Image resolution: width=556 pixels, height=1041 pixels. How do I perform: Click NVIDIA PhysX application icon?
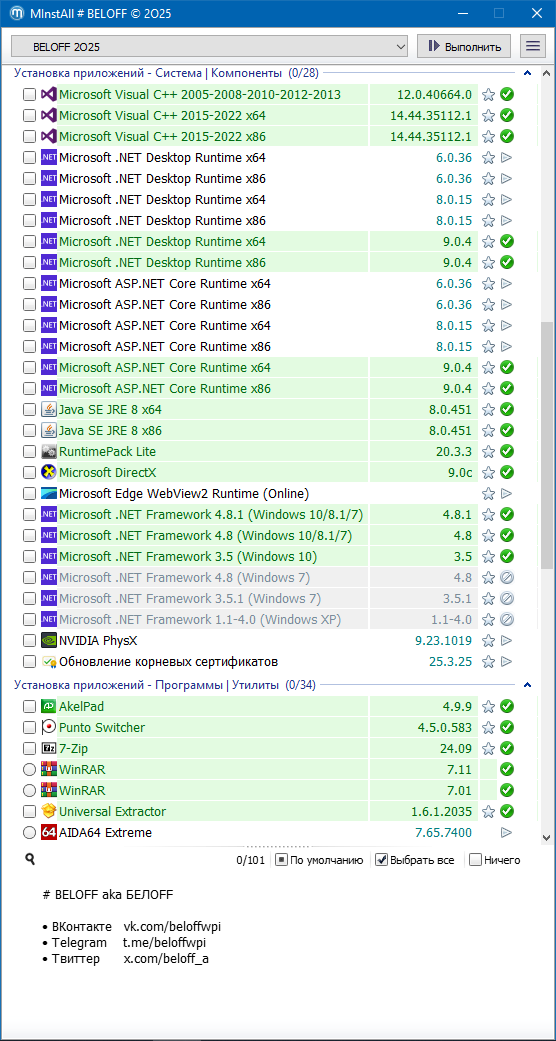(x=48, y=641)
